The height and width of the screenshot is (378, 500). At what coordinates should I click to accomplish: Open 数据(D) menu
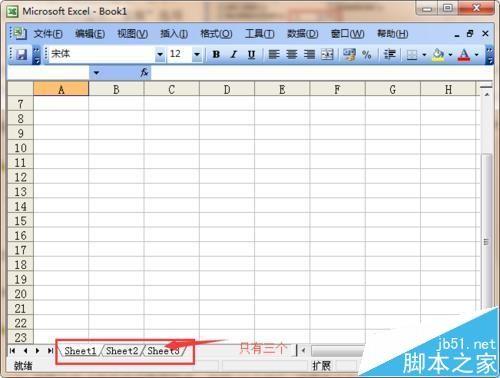click(x=303, y=34)
